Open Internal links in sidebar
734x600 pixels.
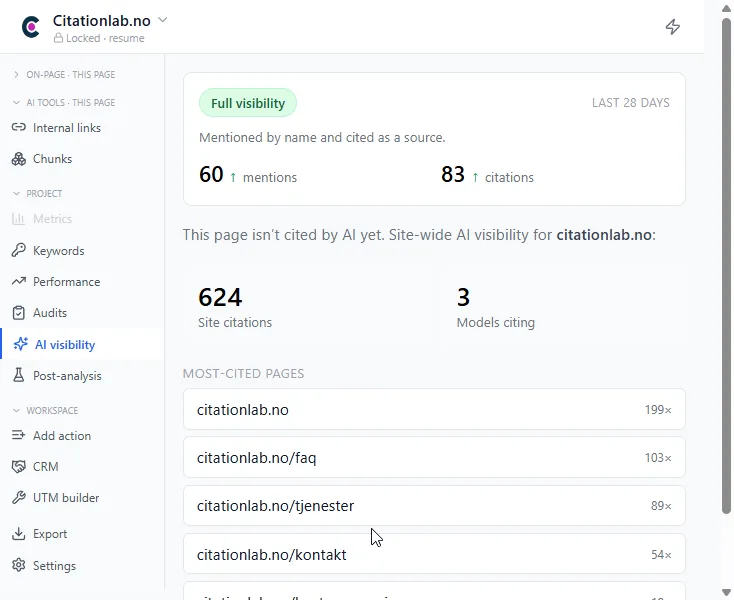(x=66, y=128)
